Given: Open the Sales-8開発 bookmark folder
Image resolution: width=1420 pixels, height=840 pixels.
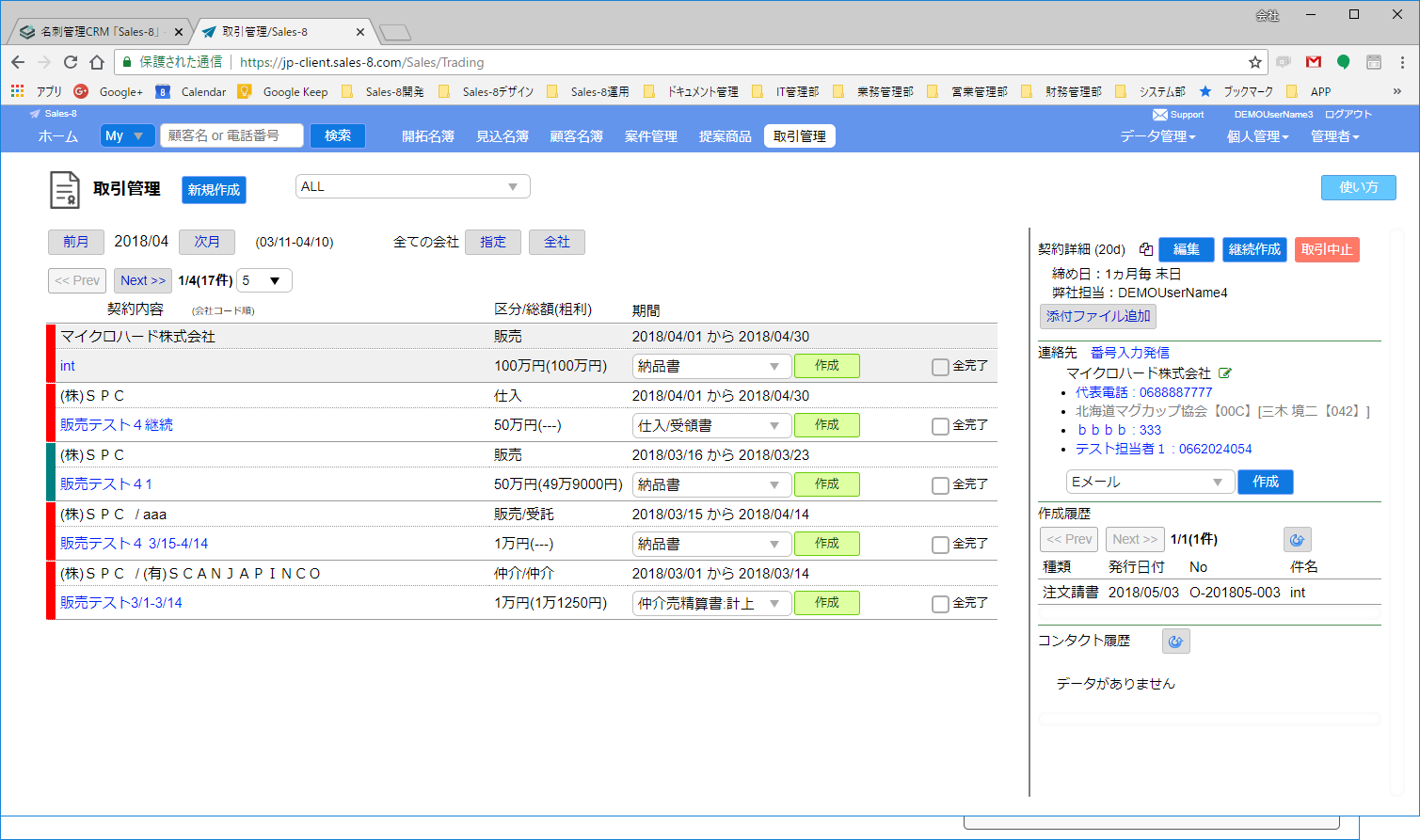Looking at the screenshot, I should pyautogui.click(x=383, y=91).
